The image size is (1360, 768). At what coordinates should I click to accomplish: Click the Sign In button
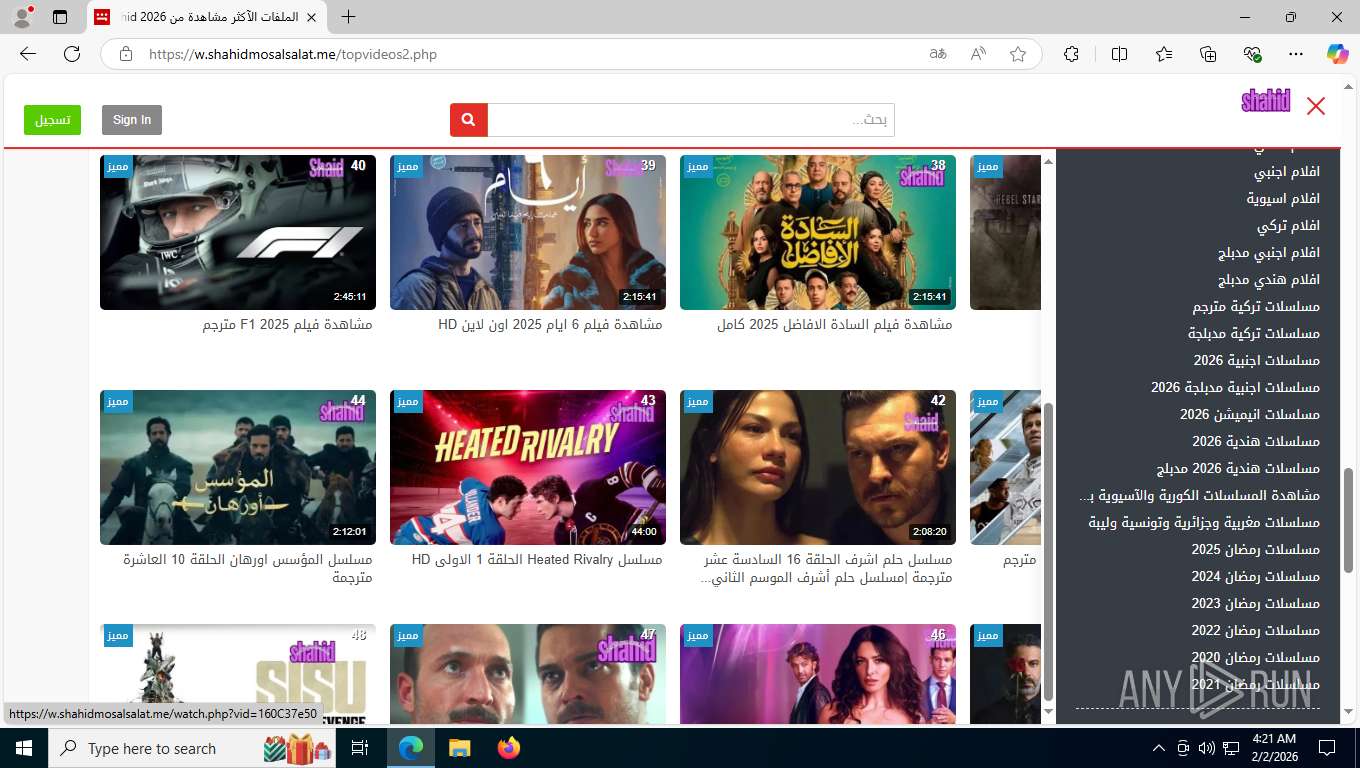132,120
